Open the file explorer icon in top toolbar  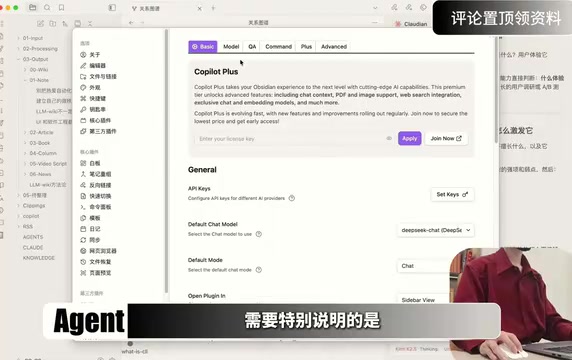(32, 7)
